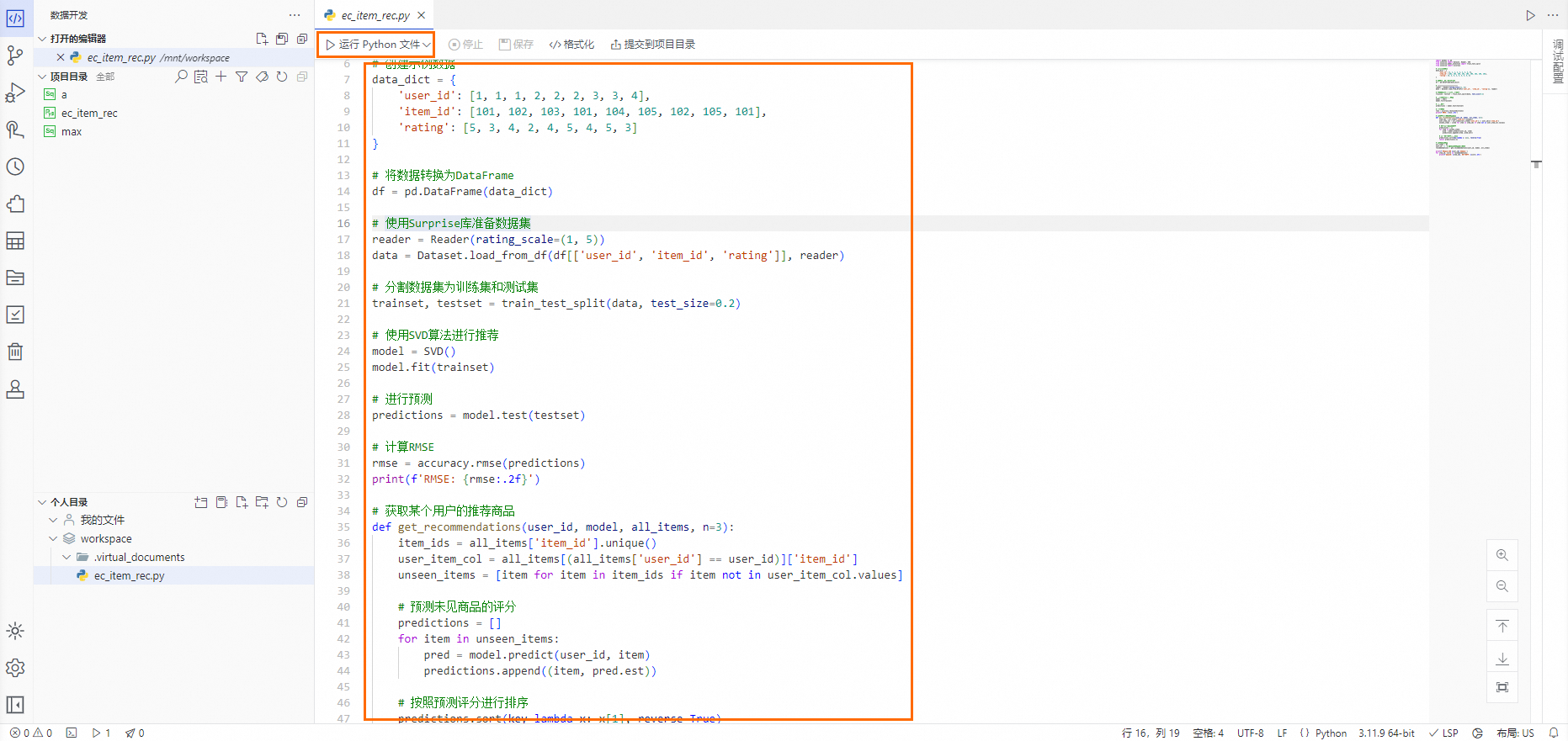Open the recycle bin view
Viewport: 1568px width, 741px height.
click(15, 352)
